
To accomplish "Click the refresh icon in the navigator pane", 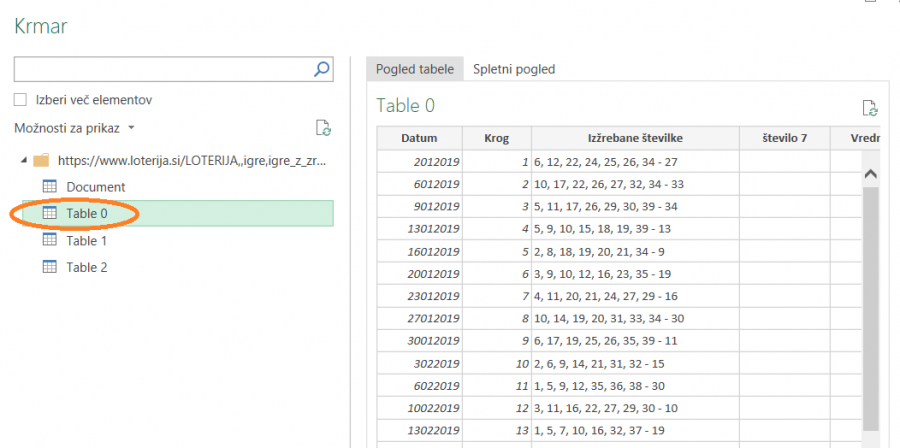I will 323,128.
